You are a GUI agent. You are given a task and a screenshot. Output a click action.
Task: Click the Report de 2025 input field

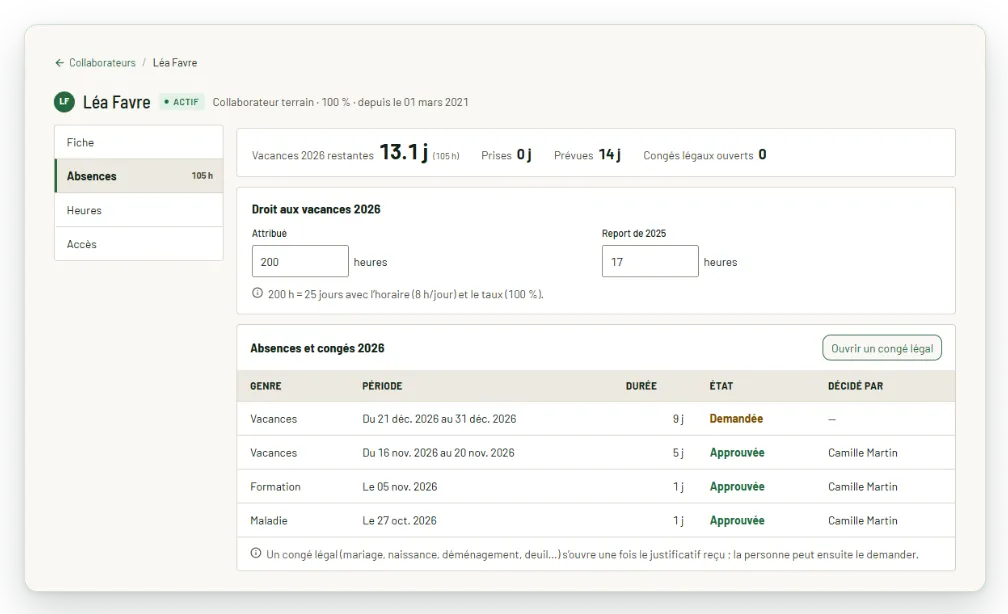pyautogui.click(x=650, y=262)
